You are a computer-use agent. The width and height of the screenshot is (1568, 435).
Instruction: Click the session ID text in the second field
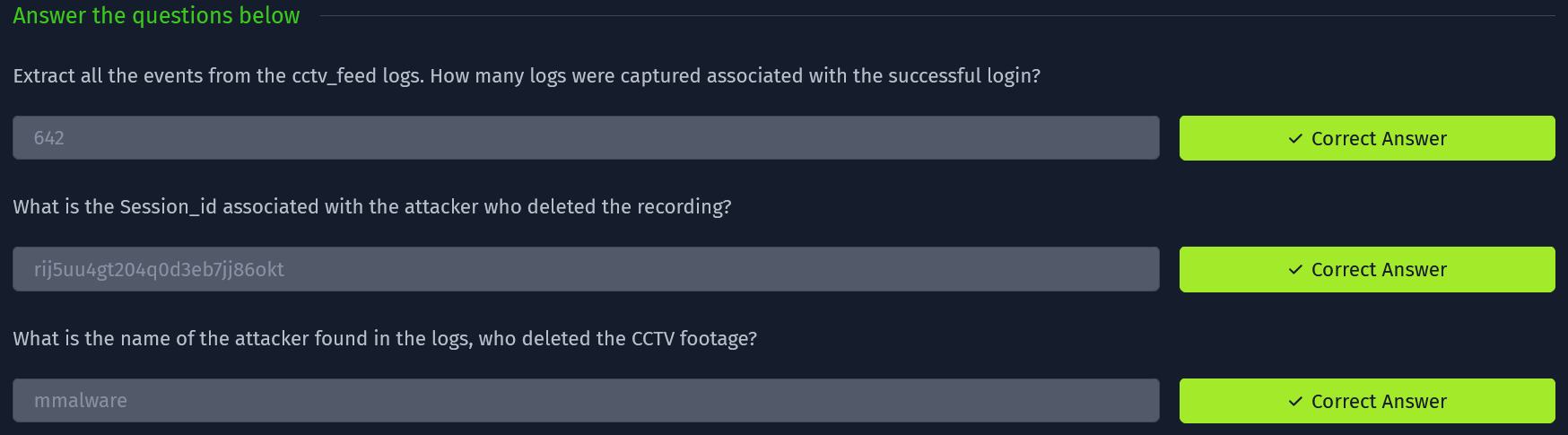coord(159,270)
